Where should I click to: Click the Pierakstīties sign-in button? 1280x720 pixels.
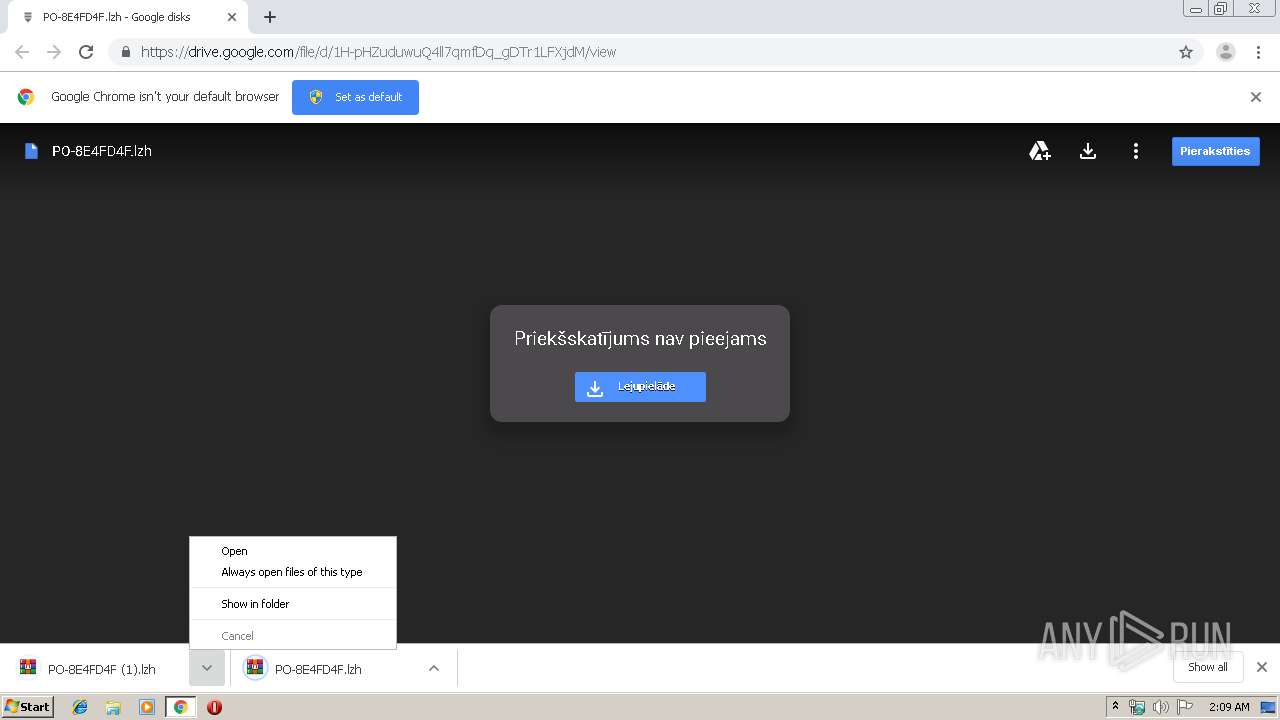[1215, 151]
